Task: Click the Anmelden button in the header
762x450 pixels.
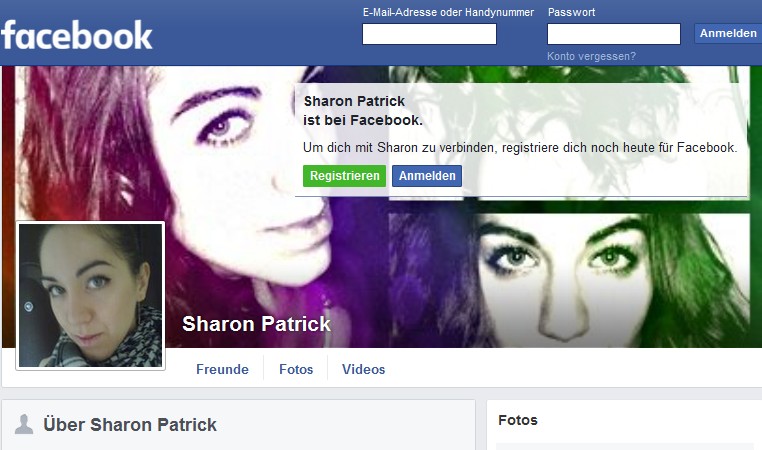Action: [727, 34]
